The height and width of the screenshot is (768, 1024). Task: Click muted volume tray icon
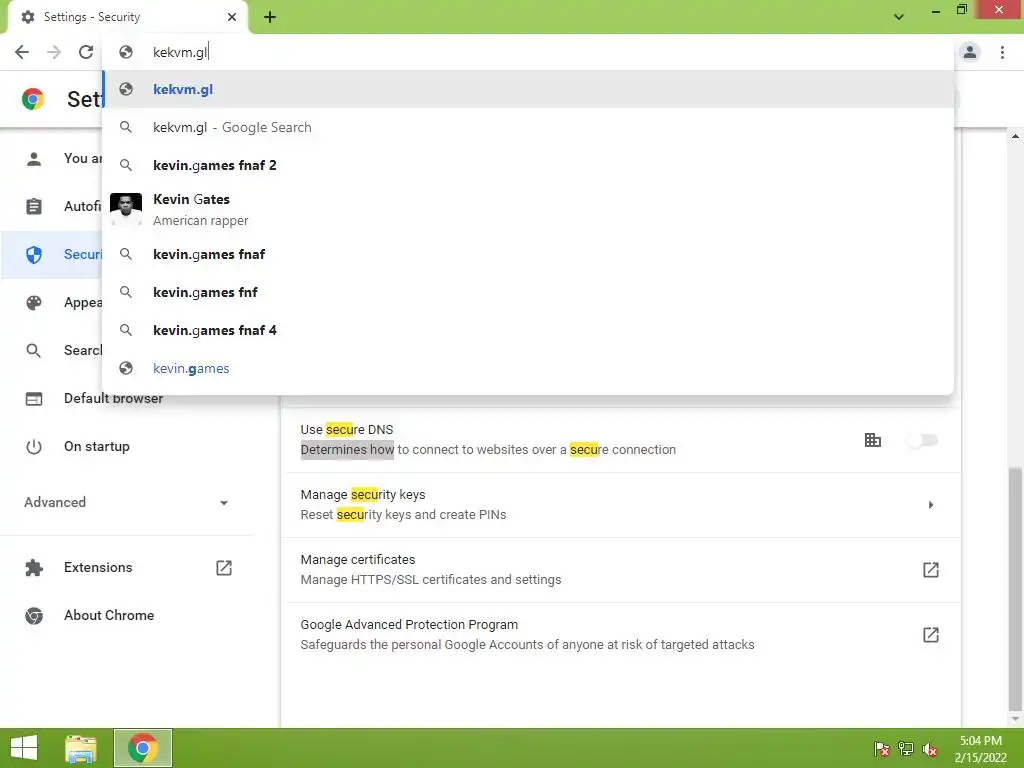click(x=930, y=749)
